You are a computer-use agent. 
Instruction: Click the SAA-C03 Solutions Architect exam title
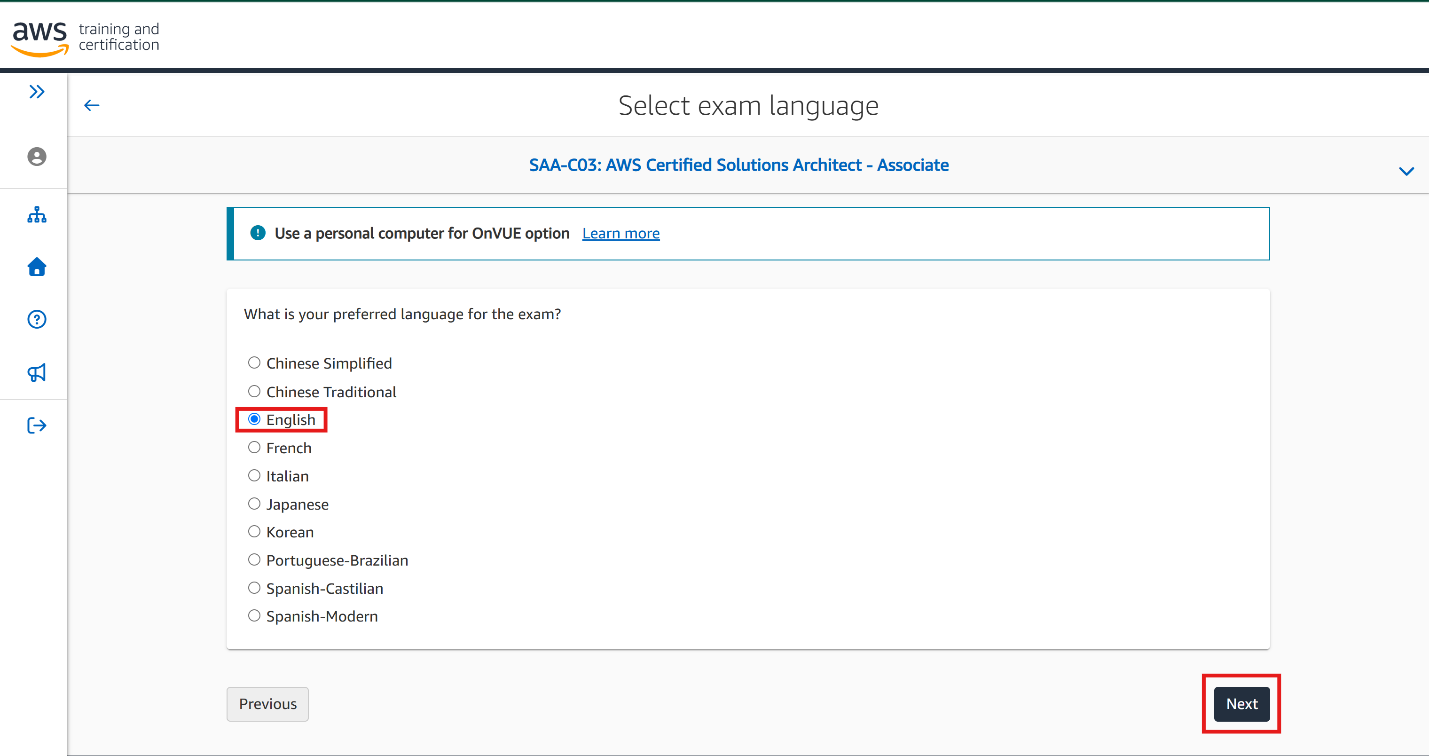point(739,165)
